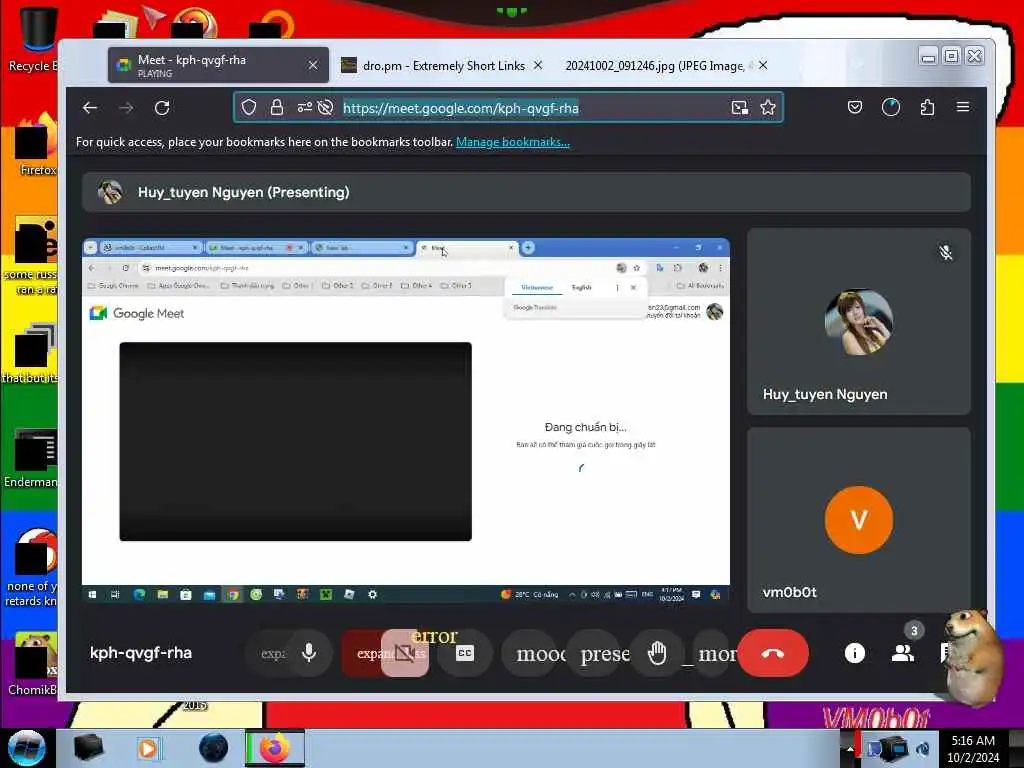
Task: Open the Firefox desktop shortcut
Action: 34,145
